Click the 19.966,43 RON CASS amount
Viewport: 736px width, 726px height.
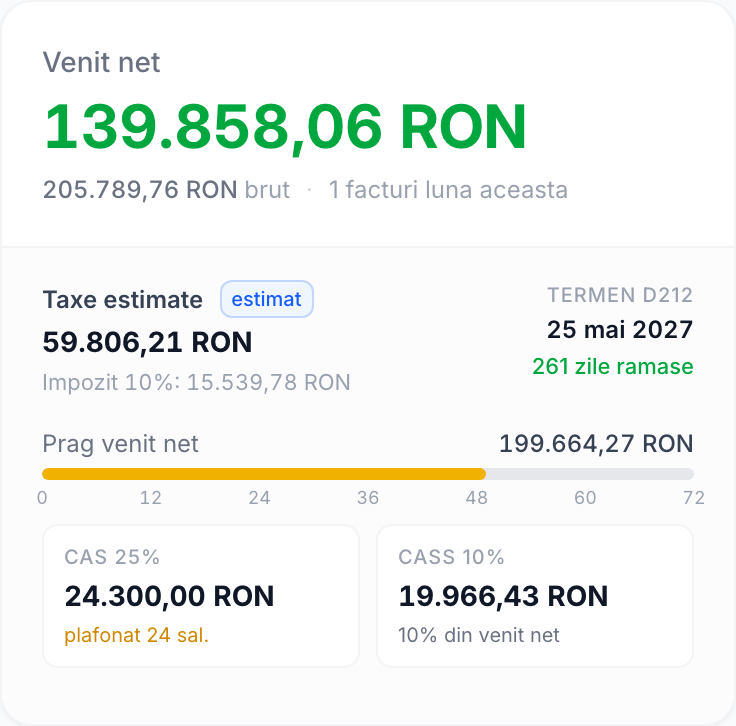pos(503,596)
